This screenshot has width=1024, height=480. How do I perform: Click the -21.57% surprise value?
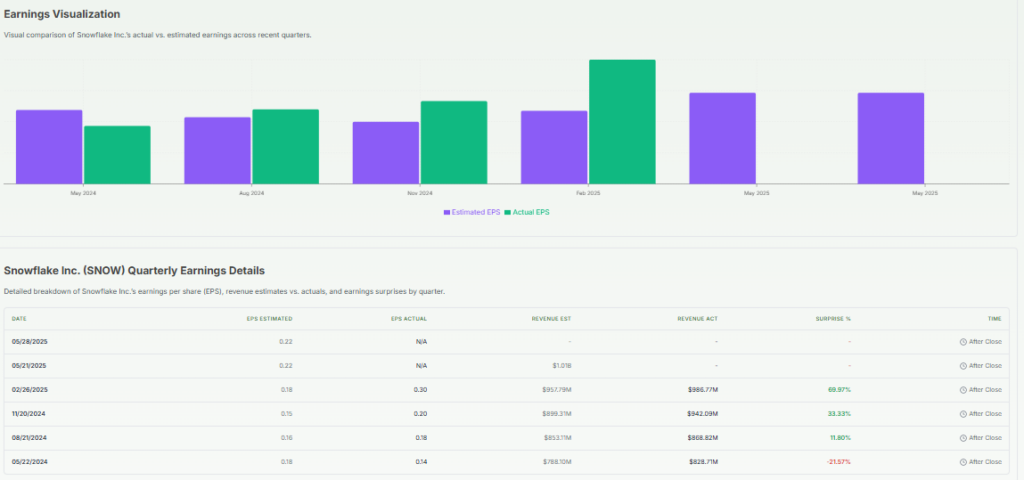coord(837,461)
